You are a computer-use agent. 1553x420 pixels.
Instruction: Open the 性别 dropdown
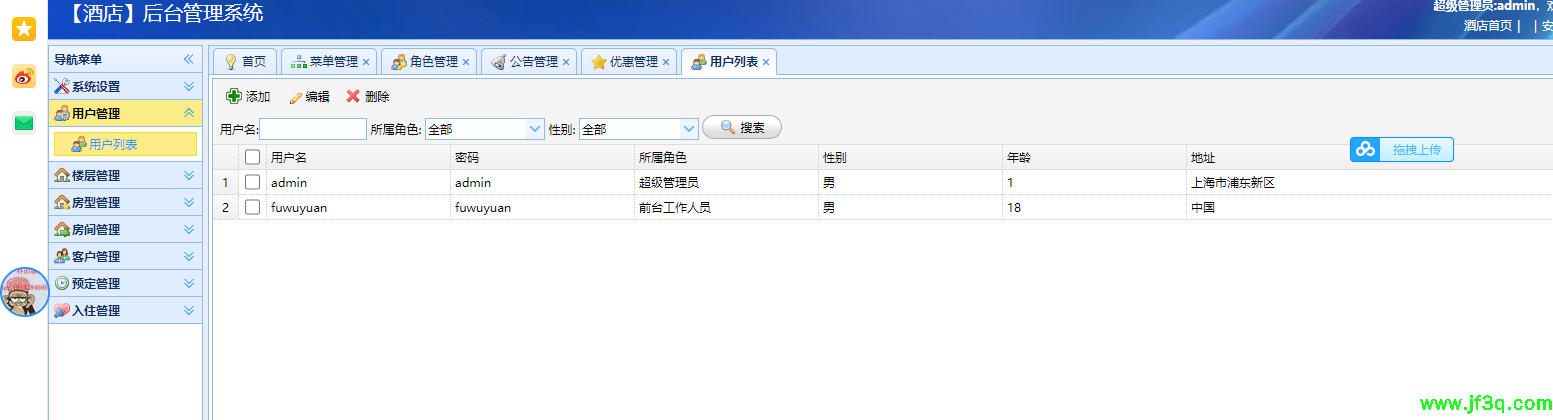coord(689,129)
